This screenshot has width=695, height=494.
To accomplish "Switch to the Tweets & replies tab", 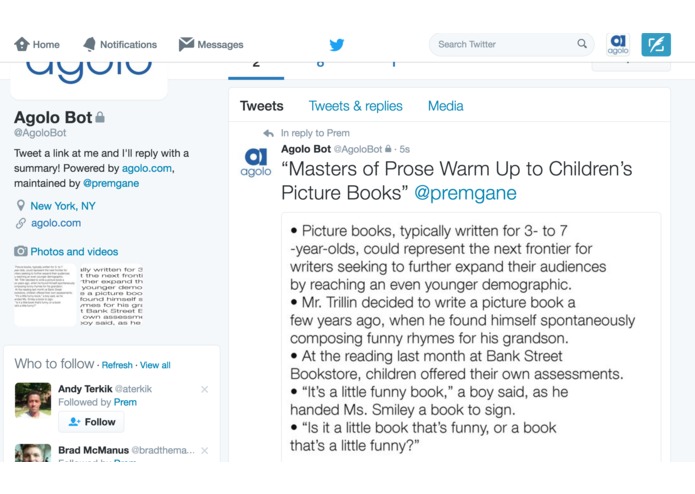I will (x=355, y=106).
